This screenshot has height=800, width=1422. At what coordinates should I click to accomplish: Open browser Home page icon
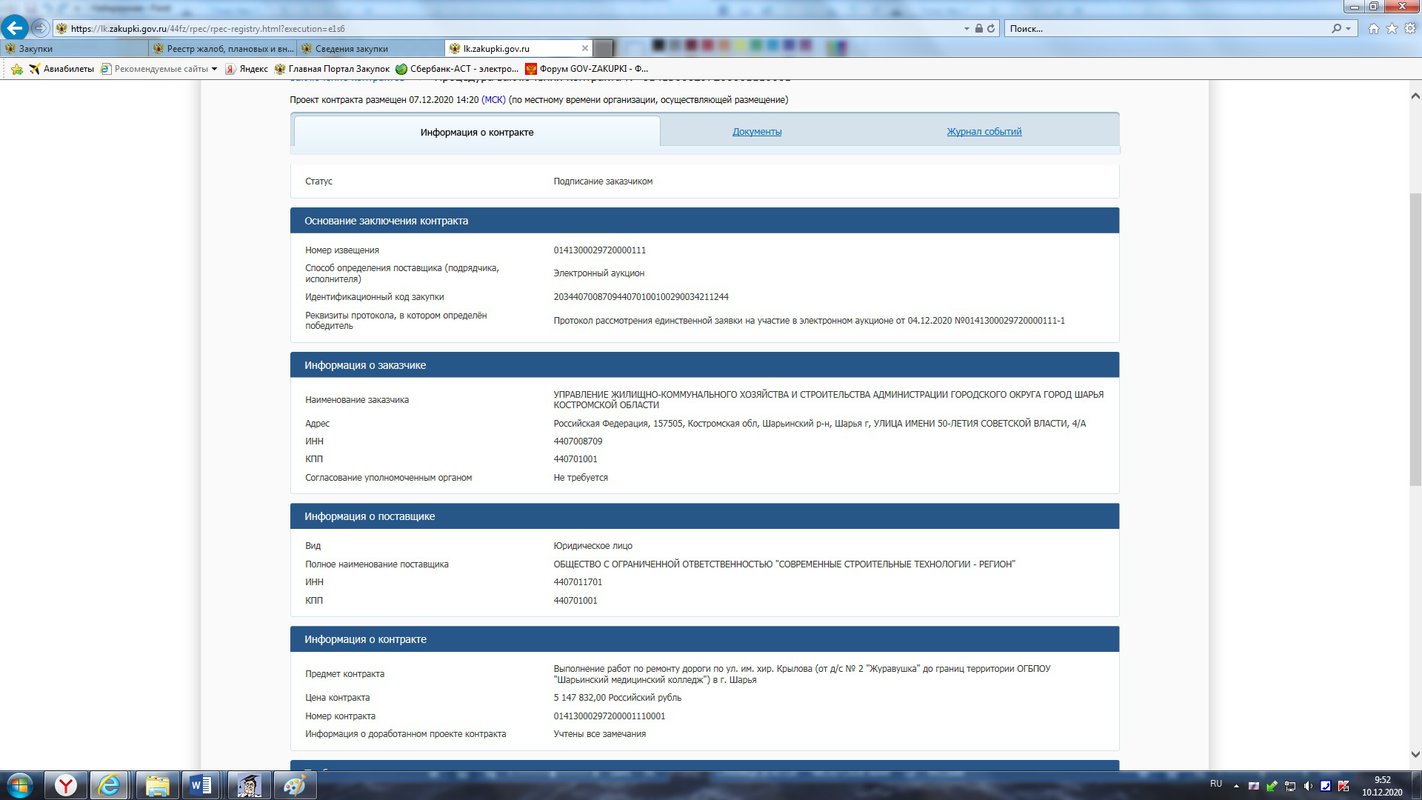pos(1374,29)
